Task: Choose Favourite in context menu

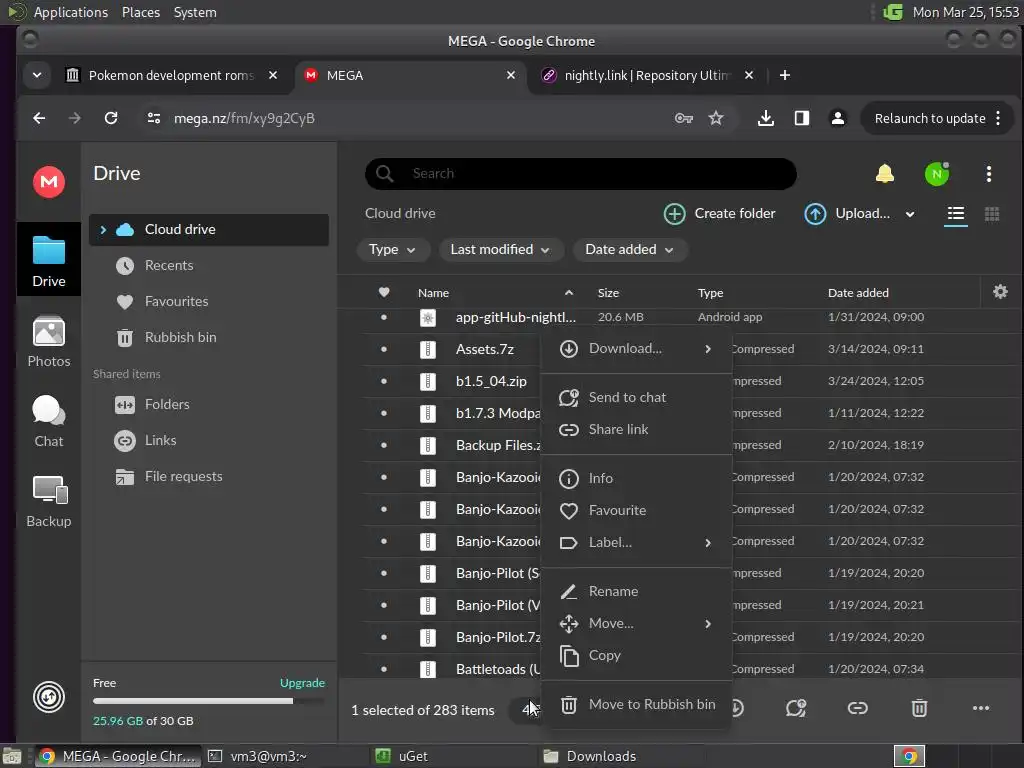Action: coord(637,511)
